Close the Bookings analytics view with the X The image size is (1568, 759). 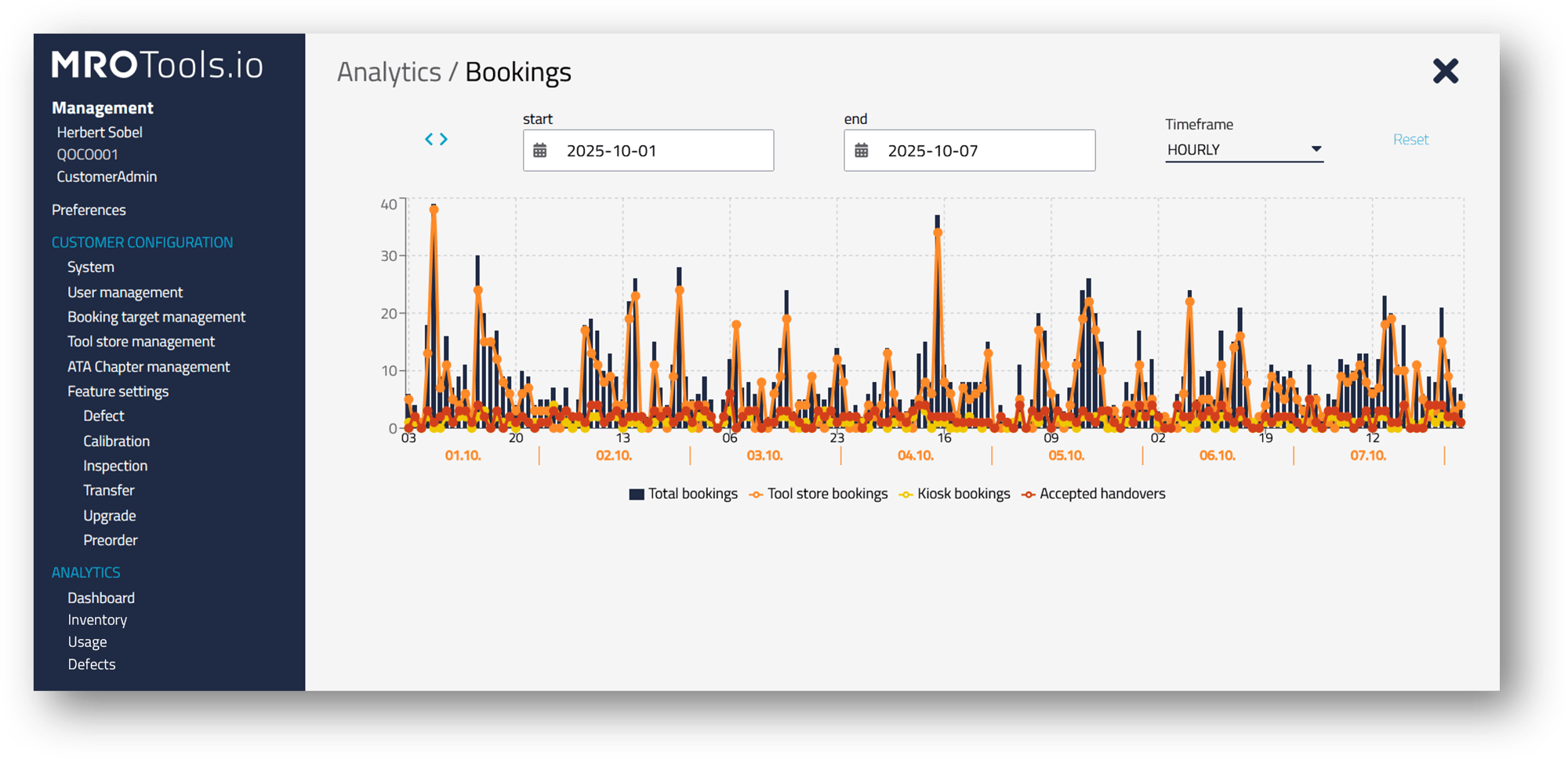click(x=1445, y=71)
